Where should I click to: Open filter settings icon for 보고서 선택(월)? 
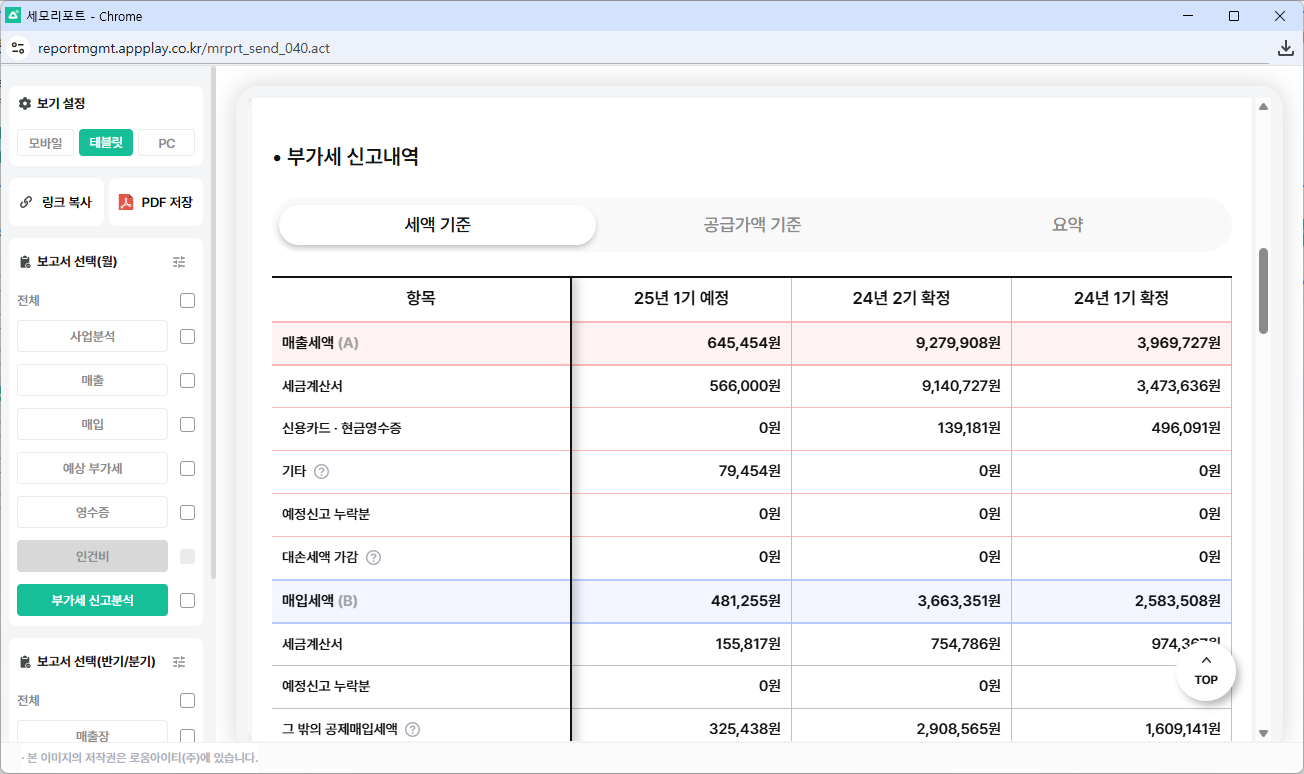[179, 262]
